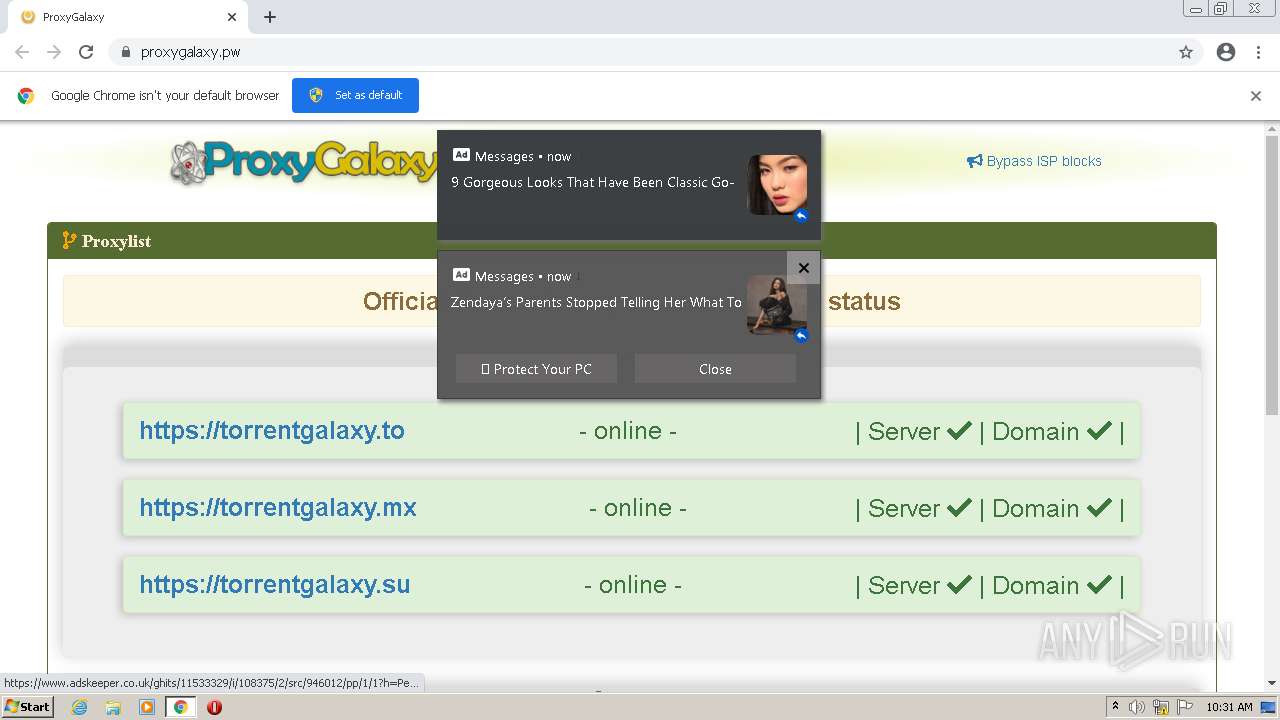Open the Action Center flag icon
The height and width of the screenshot is (720, 1280).
(x=1185, y=707)
